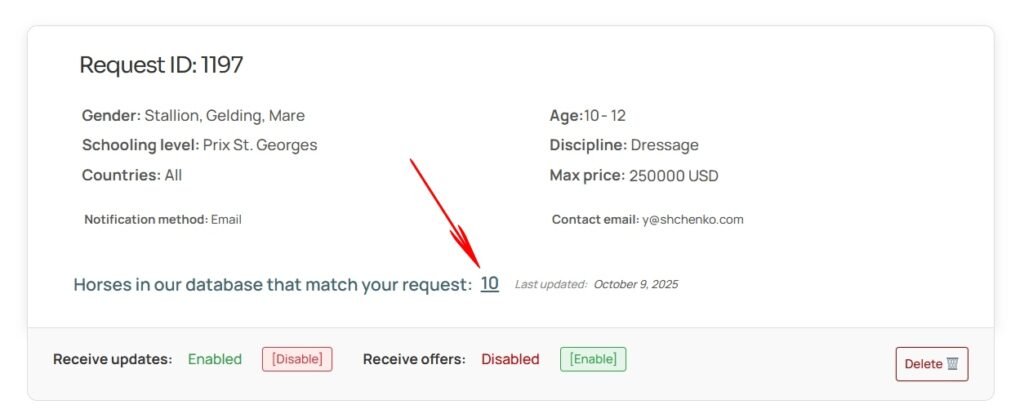Click the Request ID: 1197 heading
The width and height of the screenshot is (1024, 418).
pyautogui.click(x=161, y=66)
